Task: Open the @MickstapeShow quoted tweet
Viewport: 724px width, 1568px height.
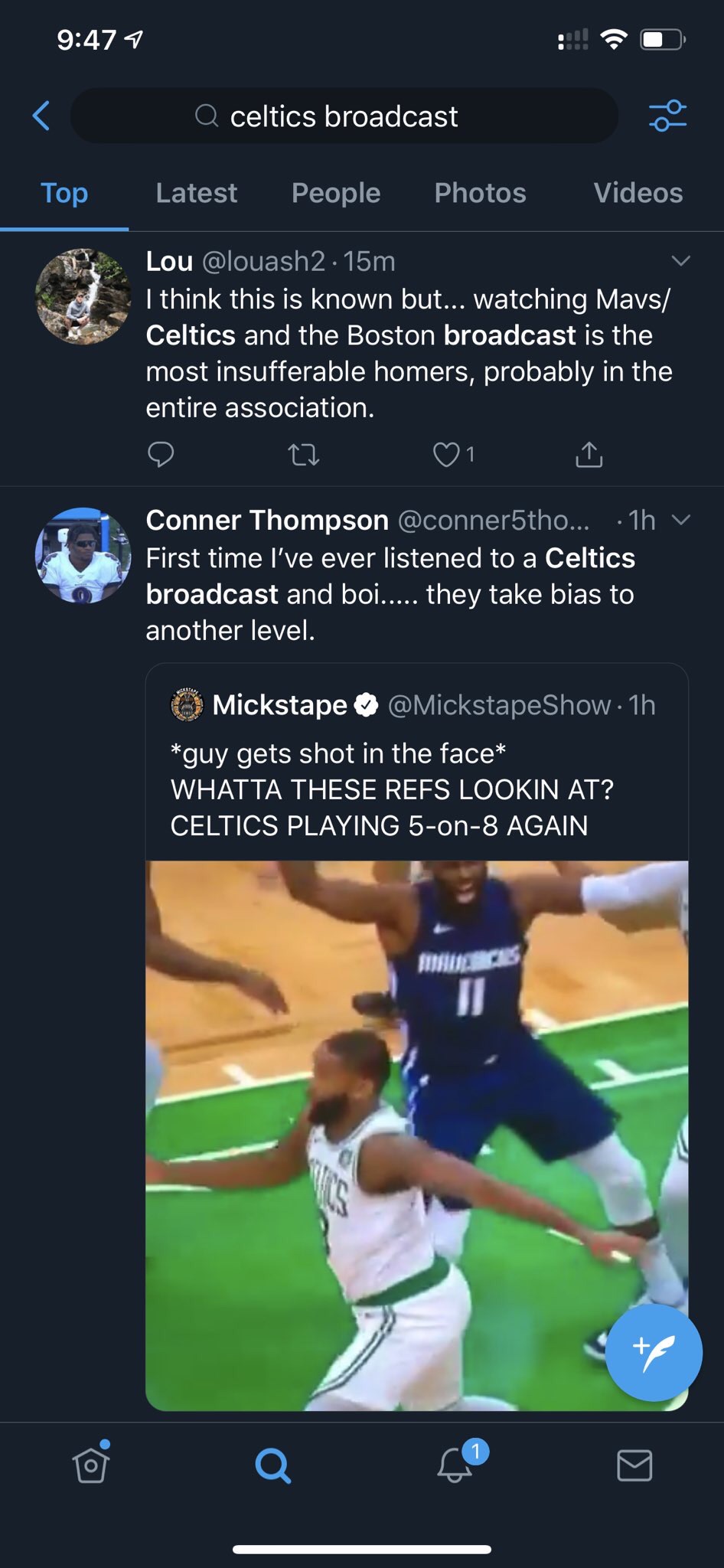Action: [x=416, y=789]
